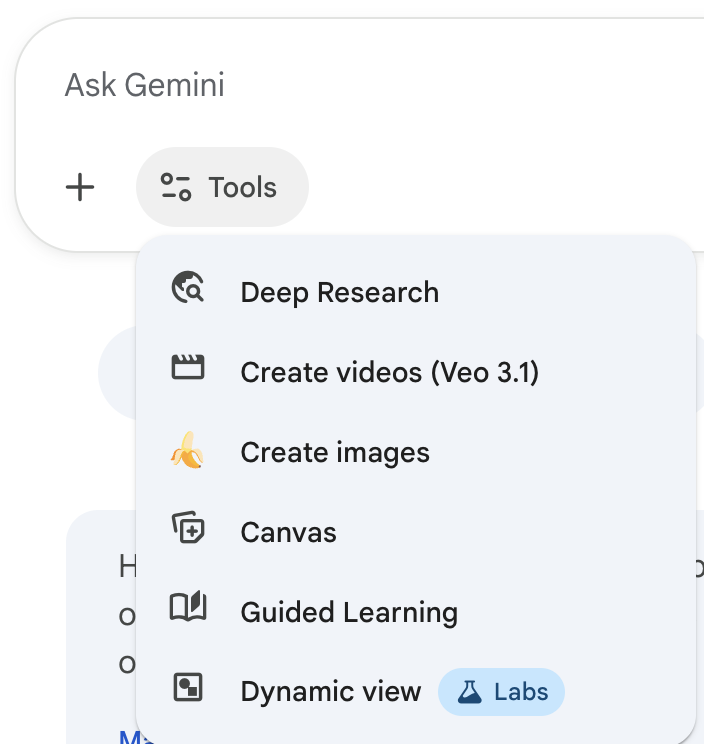Collapse the Tools dropdown via its label
Viewport: 704px width, 744px height.
(242, 187)
